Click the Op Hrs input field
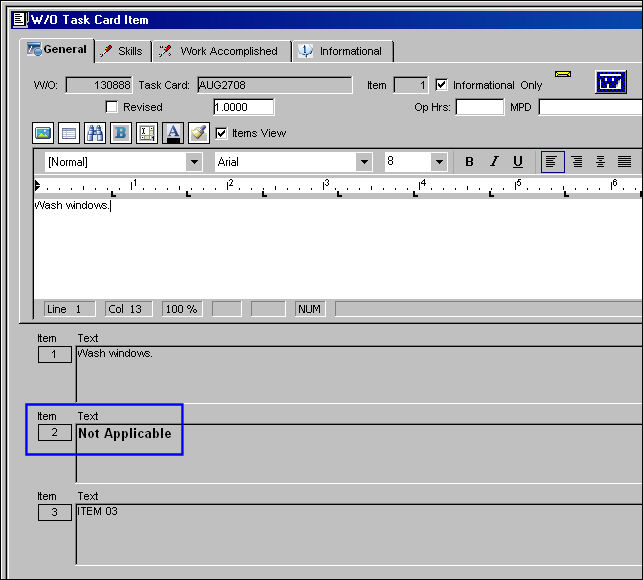 point(479,107)
